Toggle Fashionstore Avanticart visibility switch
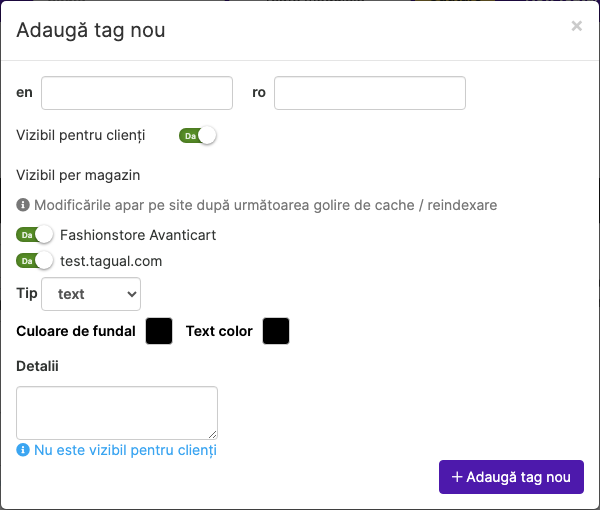 (x=34, y=235)
